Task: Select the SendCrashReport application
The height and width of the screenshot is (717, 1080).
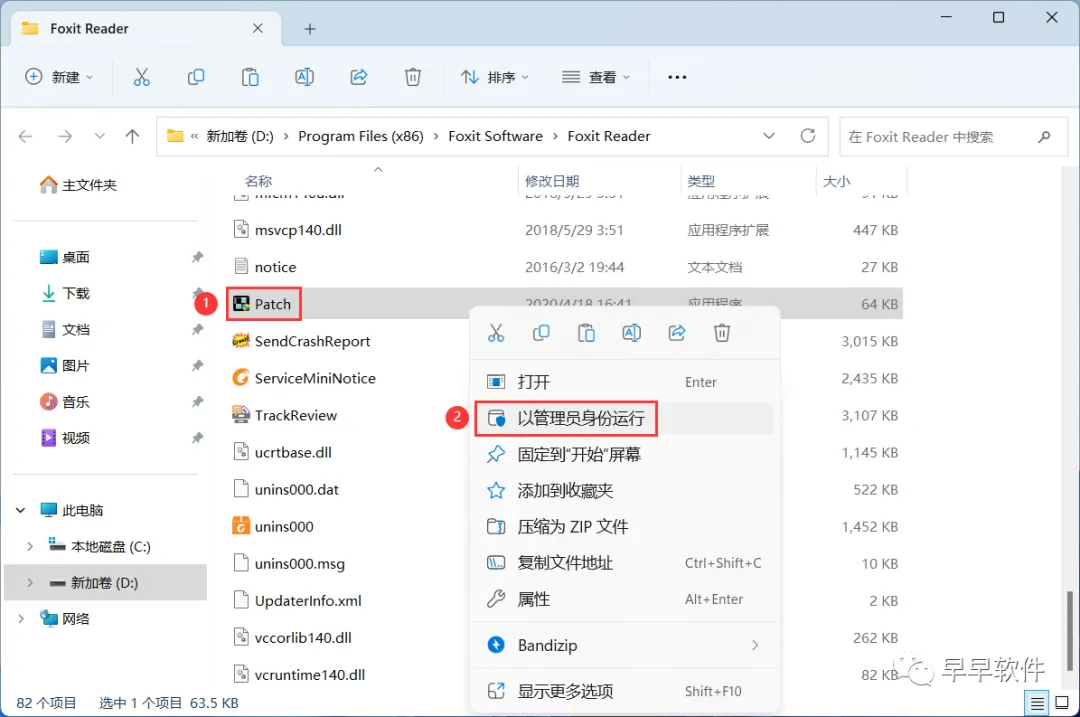Action: pos(301,341)
